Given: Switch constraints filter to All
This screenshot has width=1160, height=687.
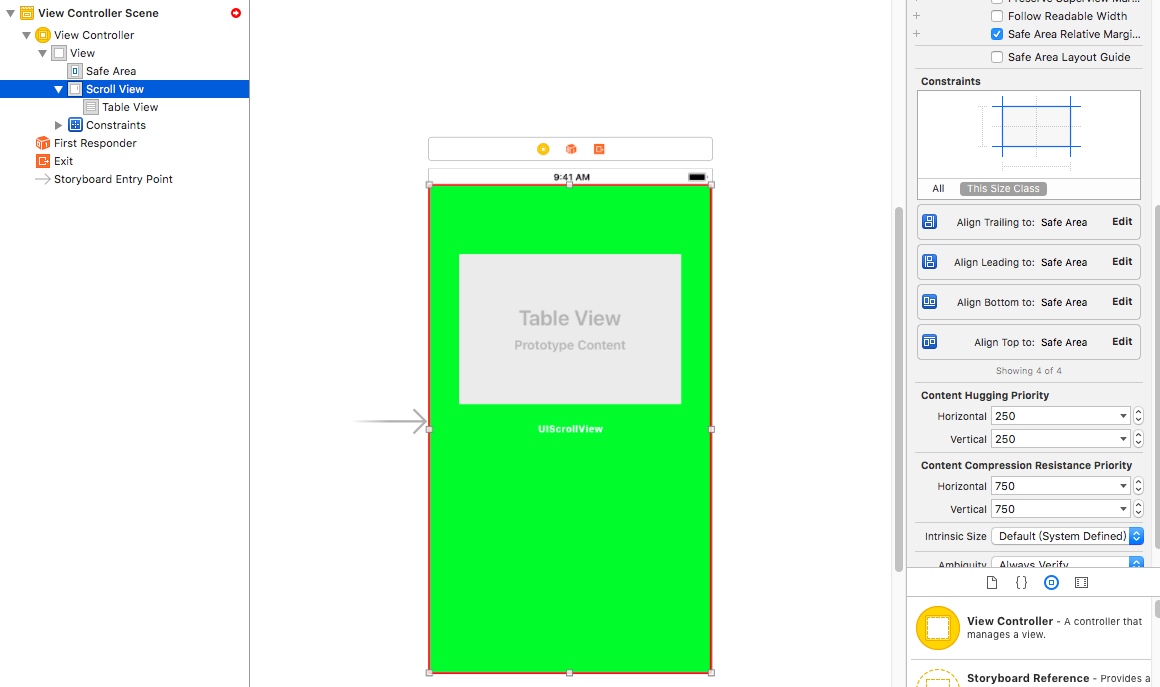Looking at the screenshot, I should pos(938,188).
